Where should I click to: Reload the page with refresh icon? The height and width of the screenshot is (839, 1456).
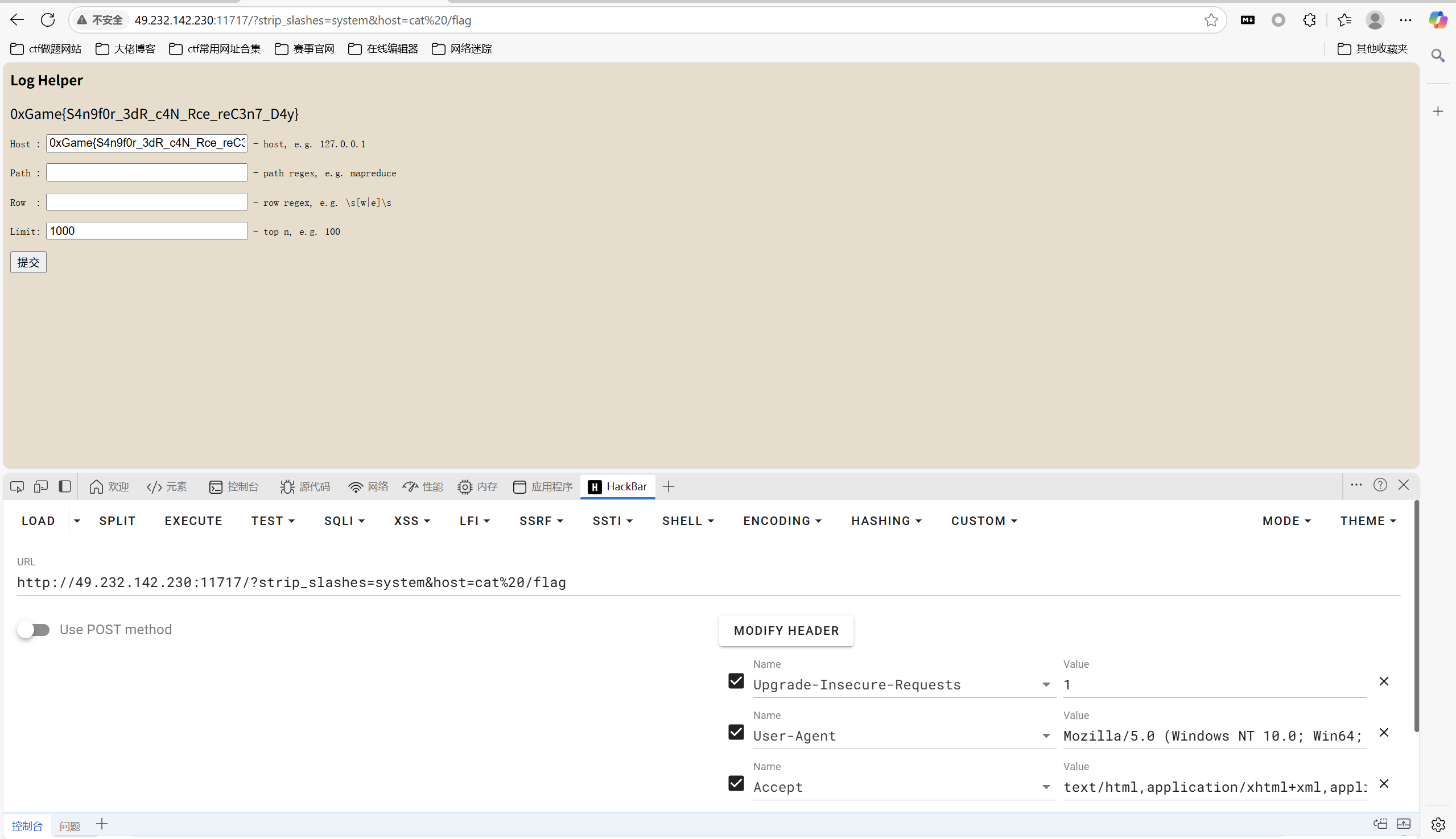[x=48, y=20]
